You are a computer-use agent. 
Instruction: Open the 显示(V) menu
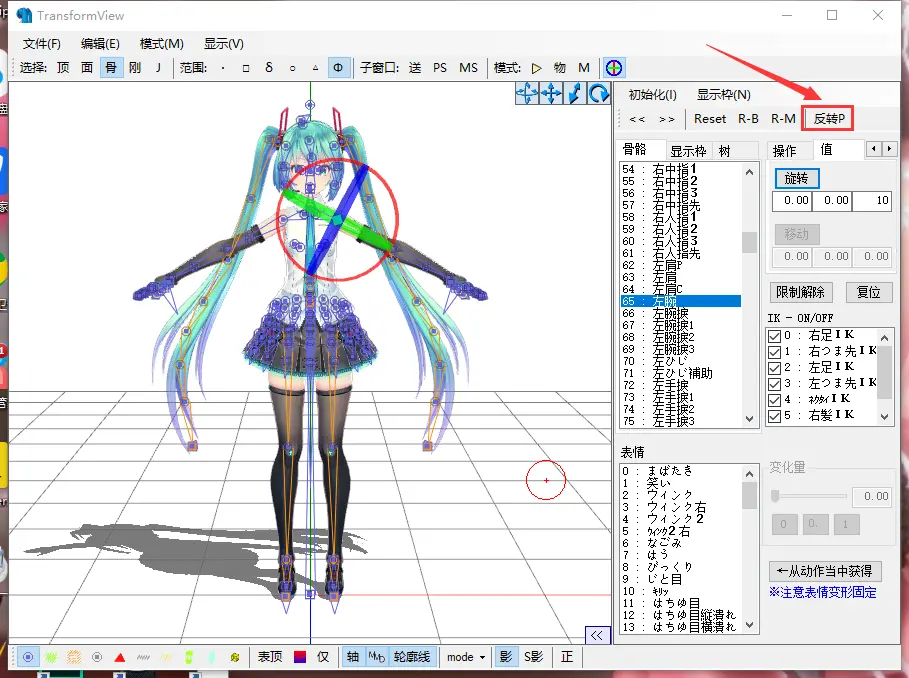[224, 43]
